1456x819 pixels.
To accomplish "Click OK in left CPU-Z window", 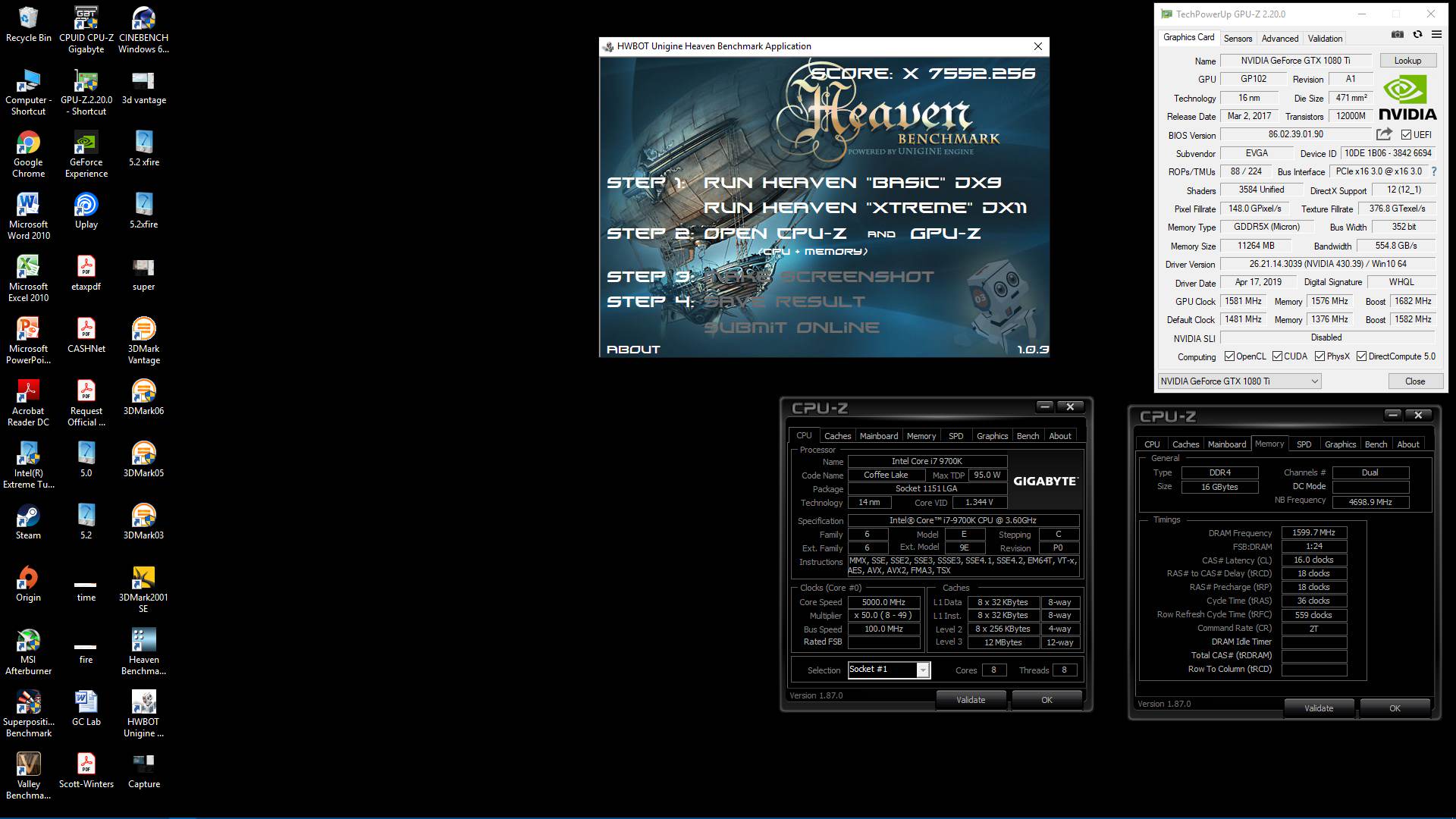I will pyautogui.click(x=1046, y=700).
